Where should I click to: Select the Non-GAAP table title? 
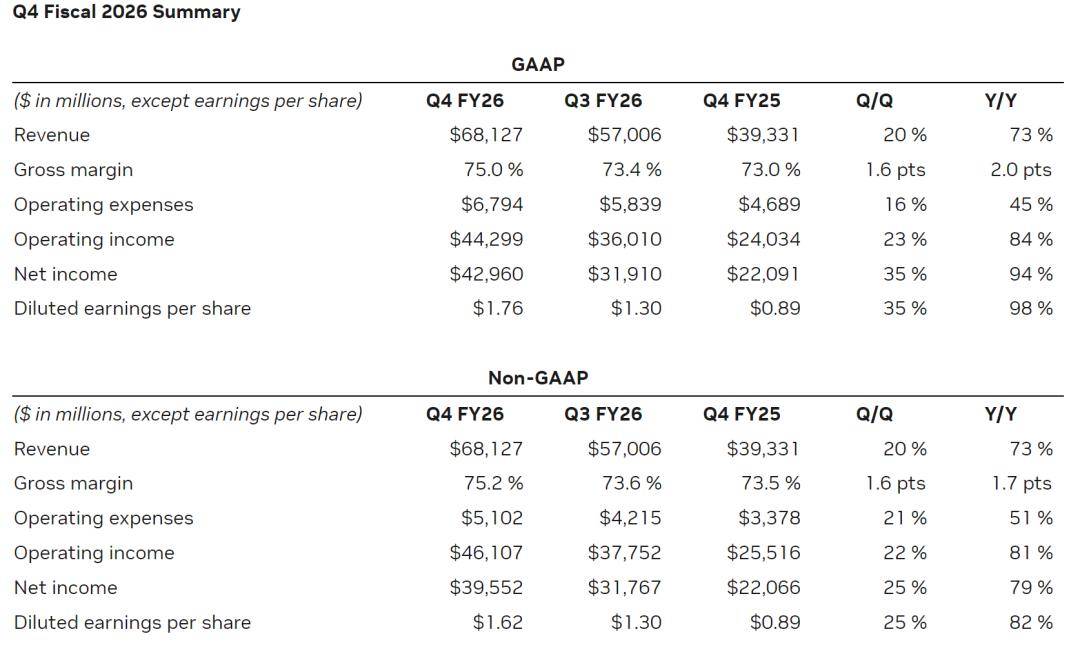click(538, 378)
